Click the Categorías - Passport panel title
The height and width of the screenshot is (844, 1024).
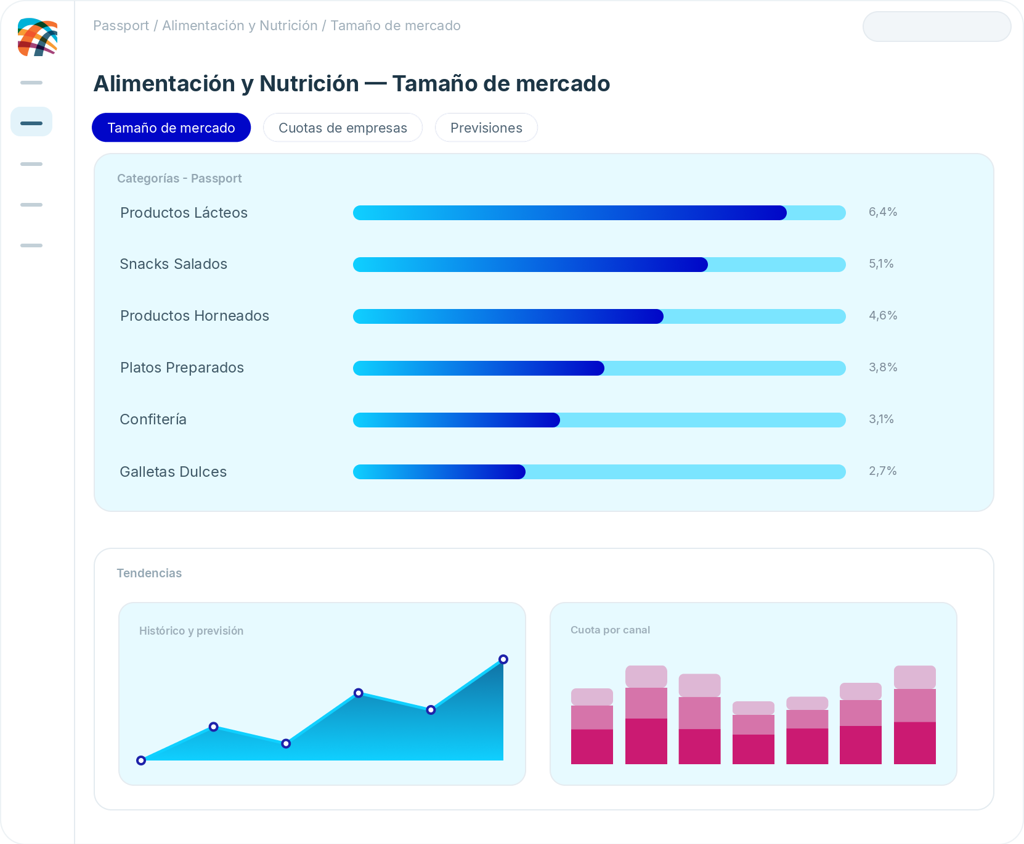click(x=179, y=178)
